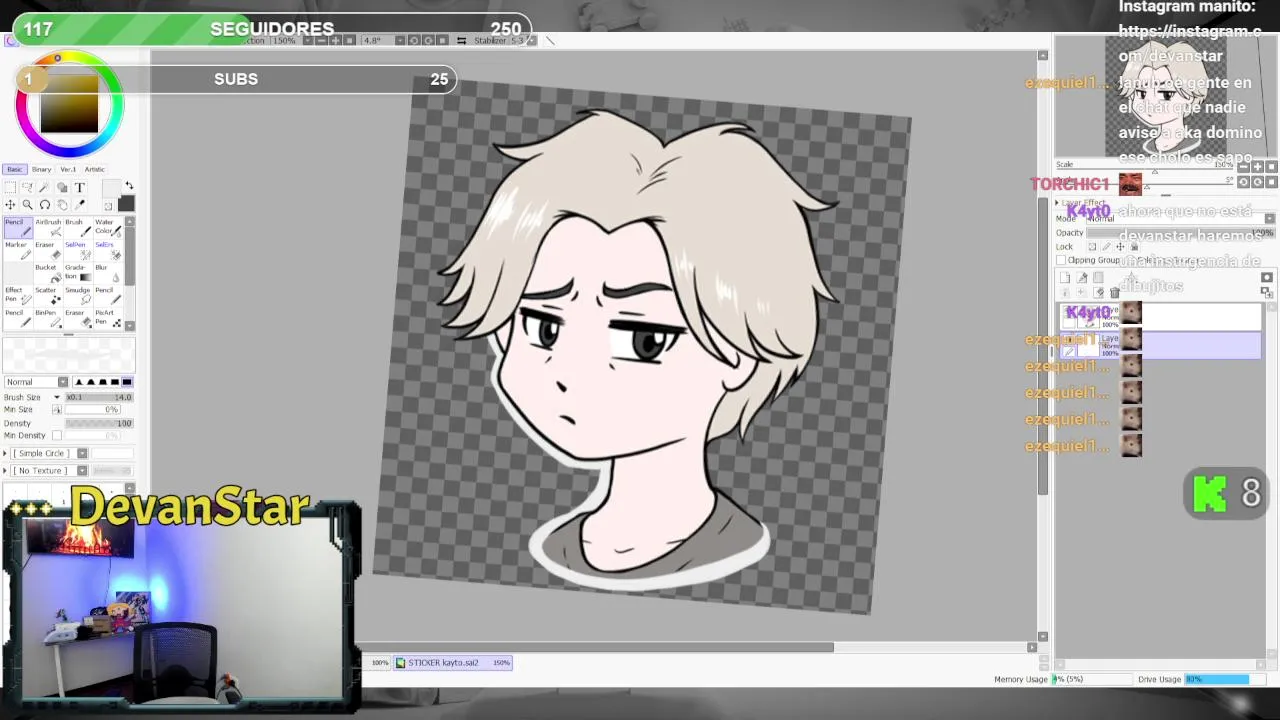Choose the Bucket fill tool
1280x720 pixels.
tap(49, 273)
